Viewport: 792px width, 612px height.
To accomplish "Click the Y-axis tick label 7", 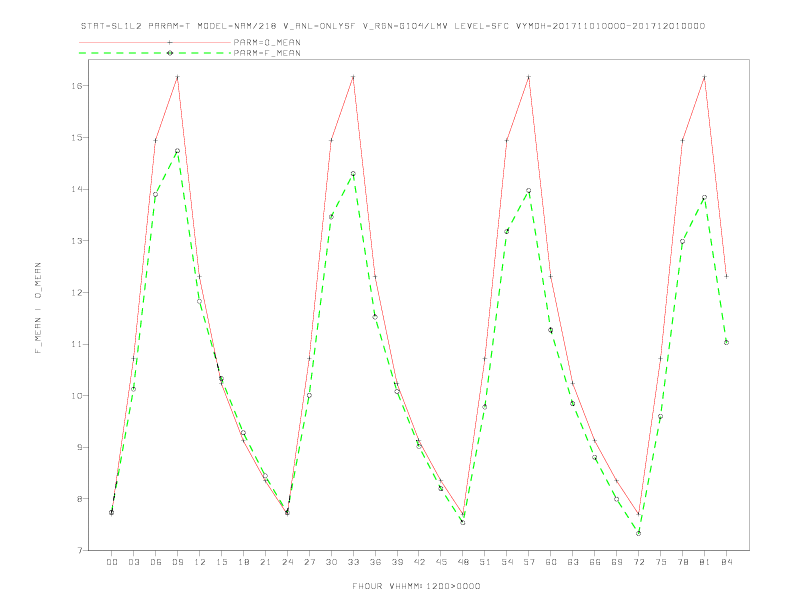I will pos(79,550).
